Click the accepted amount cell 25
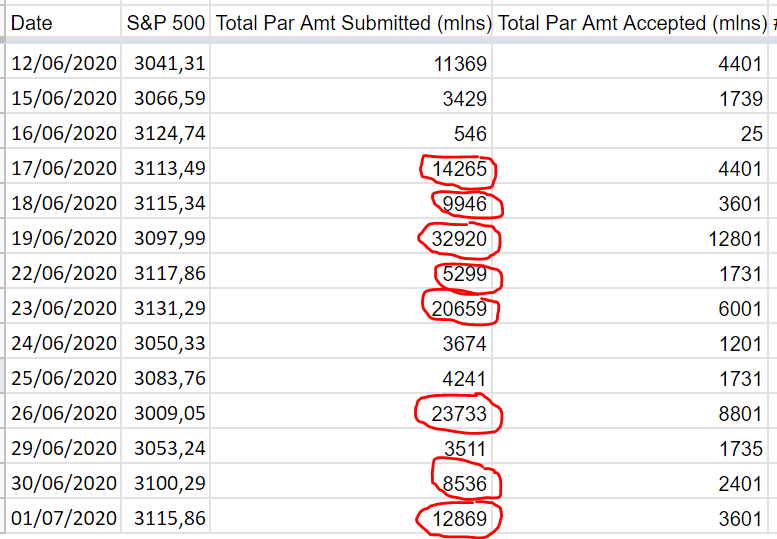 [x=630, y=134]
